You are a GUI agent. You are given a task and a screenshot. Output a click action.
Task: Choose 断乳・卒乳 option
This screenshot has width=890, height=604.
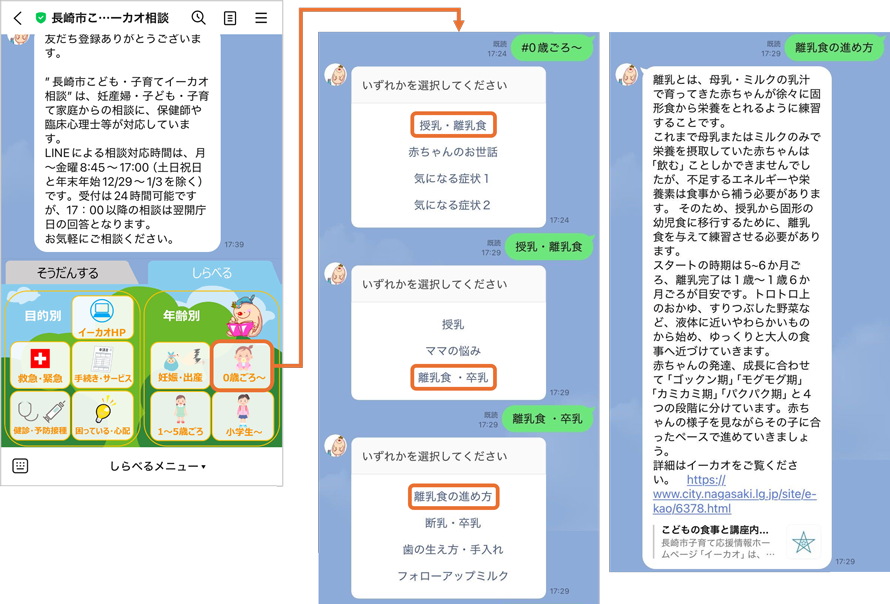click(x=453, y=523)
